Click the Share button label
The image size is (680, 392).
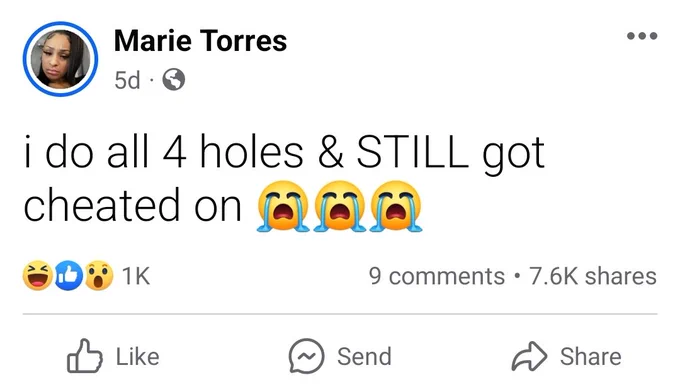coord(591,356)
